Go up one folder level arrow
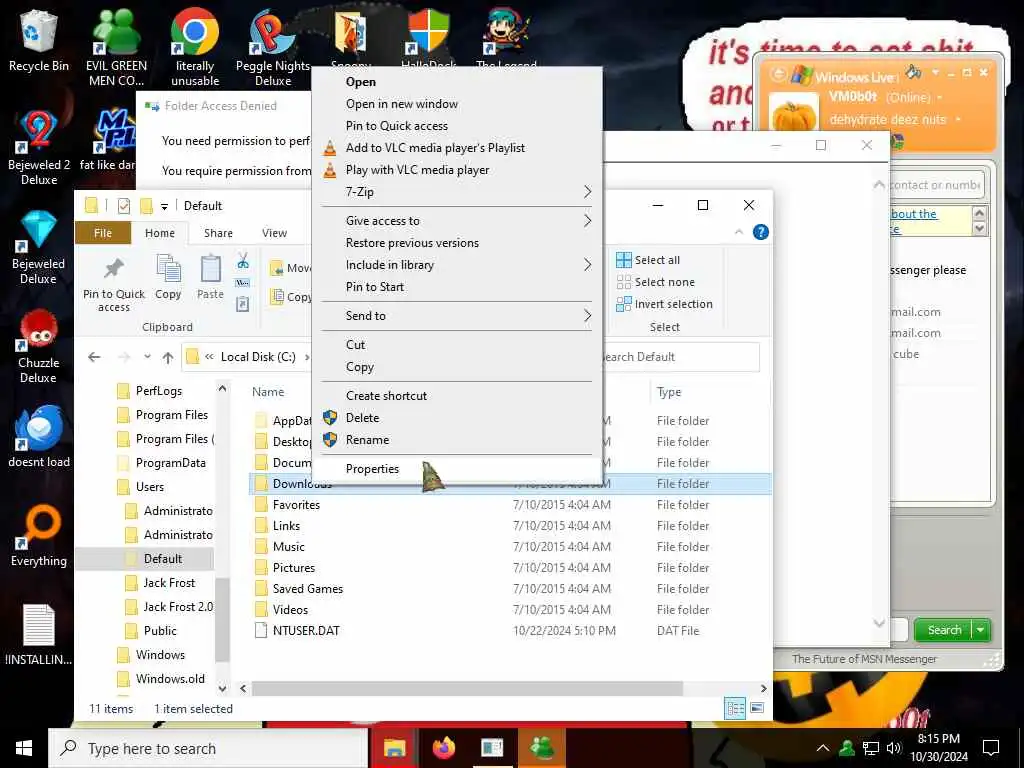Viewport: 1024px width, 768px height. click(168, 357)
